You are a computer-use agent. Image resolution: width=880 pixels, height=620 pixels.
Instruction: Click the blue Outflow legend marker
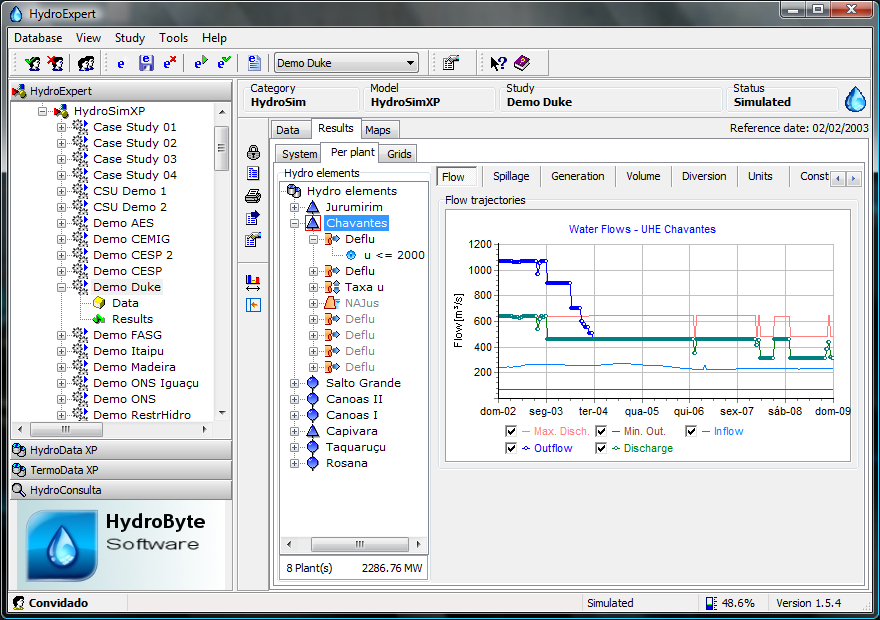pyautogui.click(x=526, y=448)
